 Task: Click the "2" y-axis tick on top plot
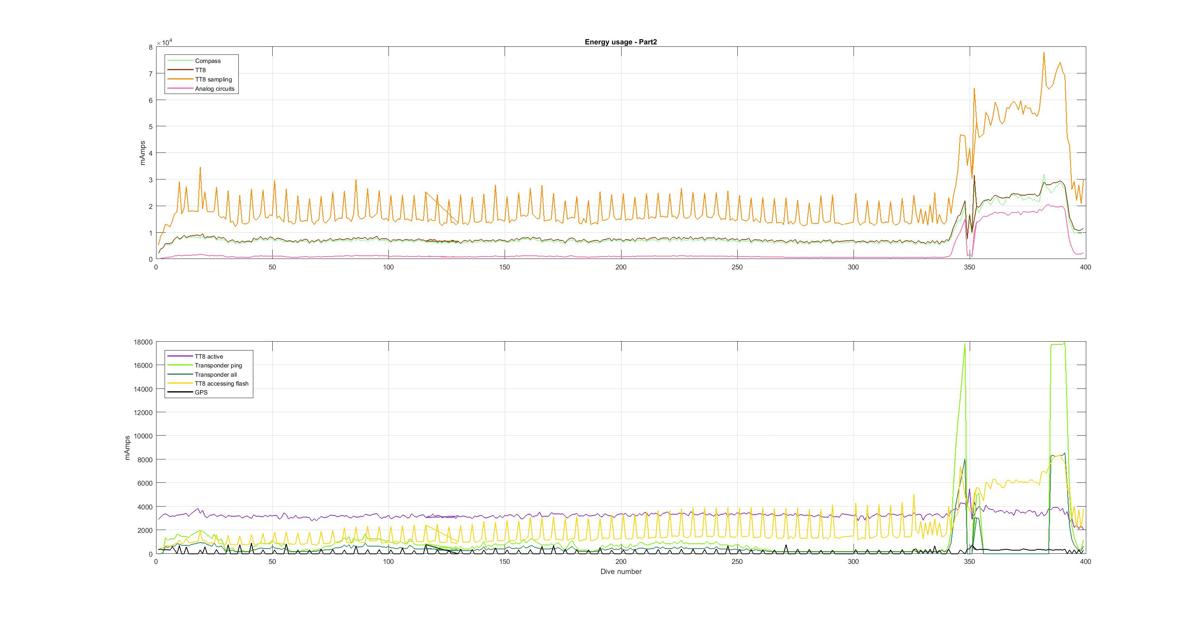(x=149, y=206)
